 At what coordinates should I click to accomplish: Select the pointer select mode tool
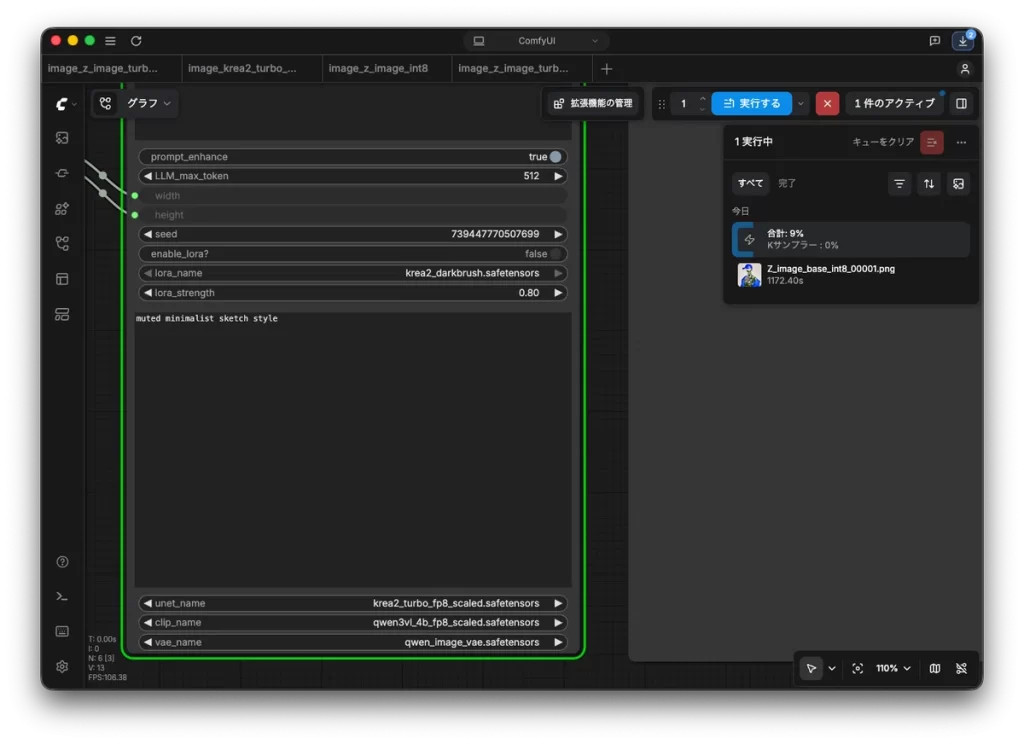click(810, 668)
